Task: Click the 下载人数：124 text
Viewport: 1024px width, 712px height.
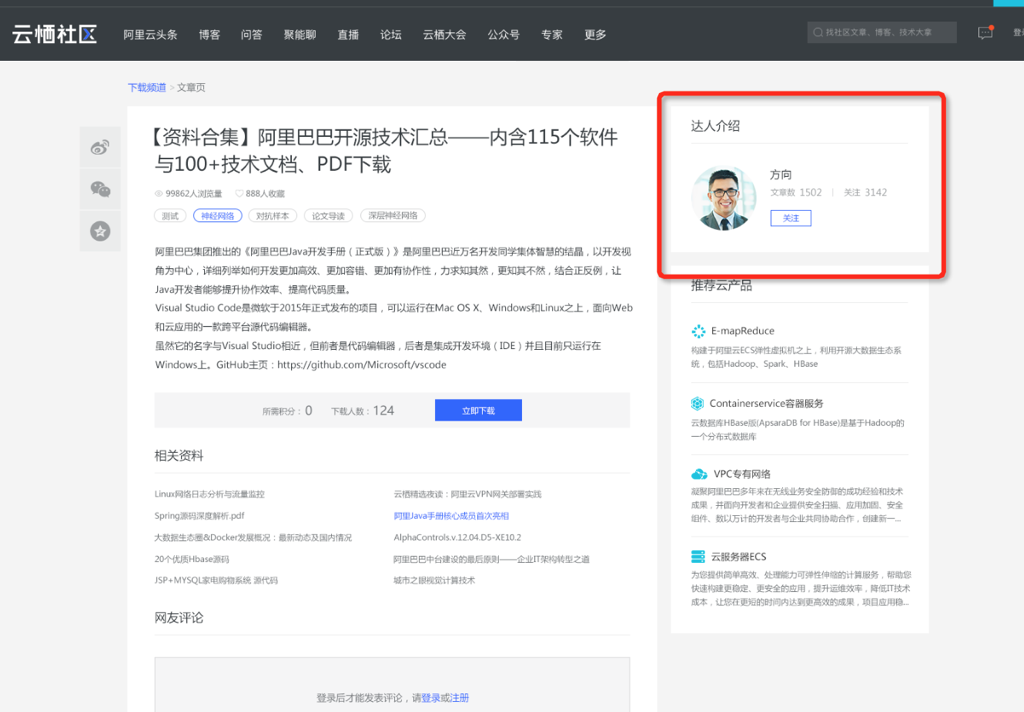Action: [x=362, y=411]
